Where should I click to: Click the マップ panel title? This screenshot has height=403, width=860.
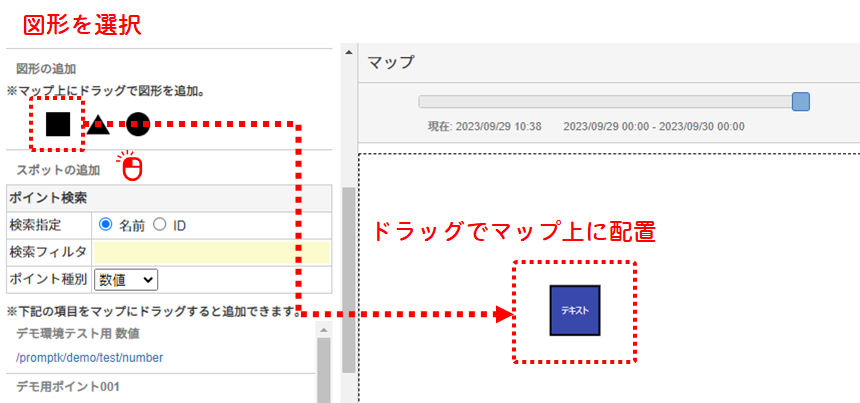[390, 62]
